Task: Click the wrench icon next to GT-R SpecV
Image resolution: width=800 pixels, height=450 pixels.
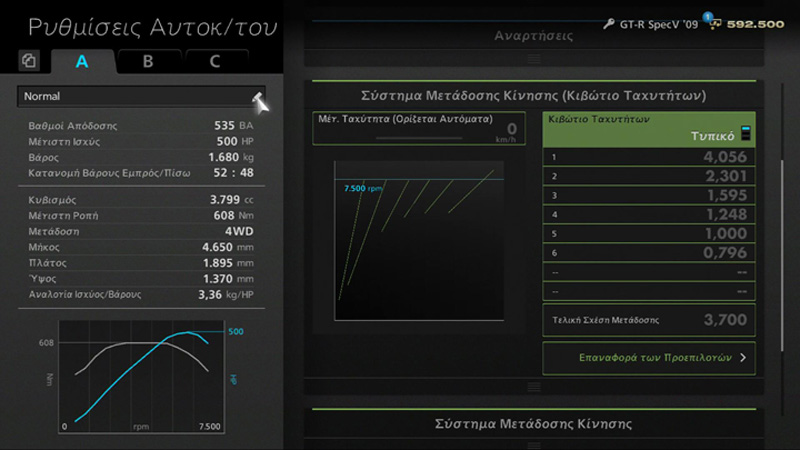Action: pos(609,23)
